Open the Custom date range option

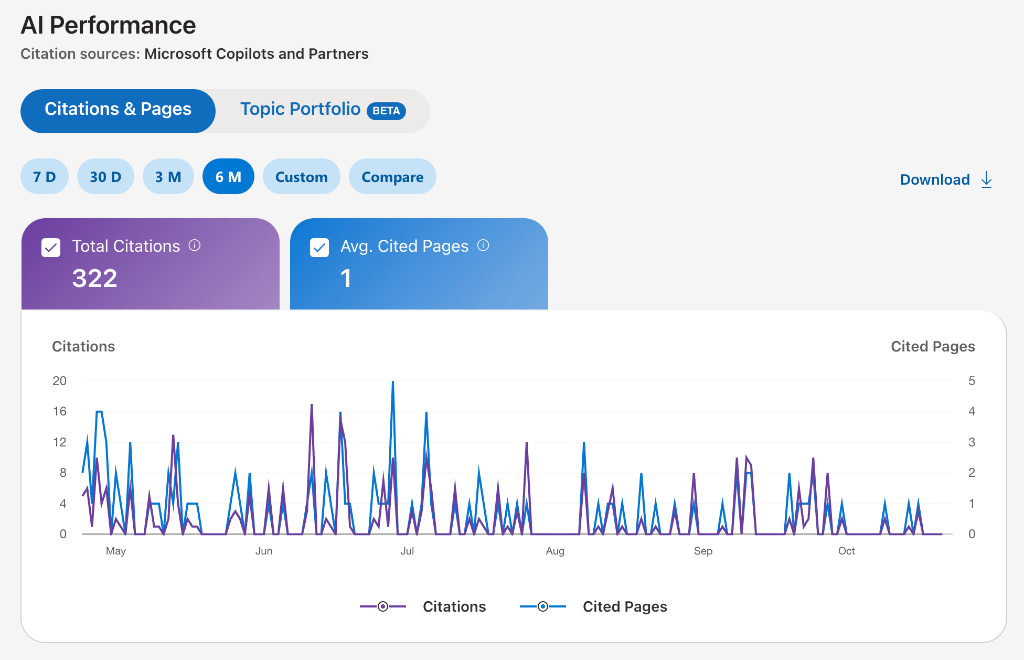pos(301,177)
